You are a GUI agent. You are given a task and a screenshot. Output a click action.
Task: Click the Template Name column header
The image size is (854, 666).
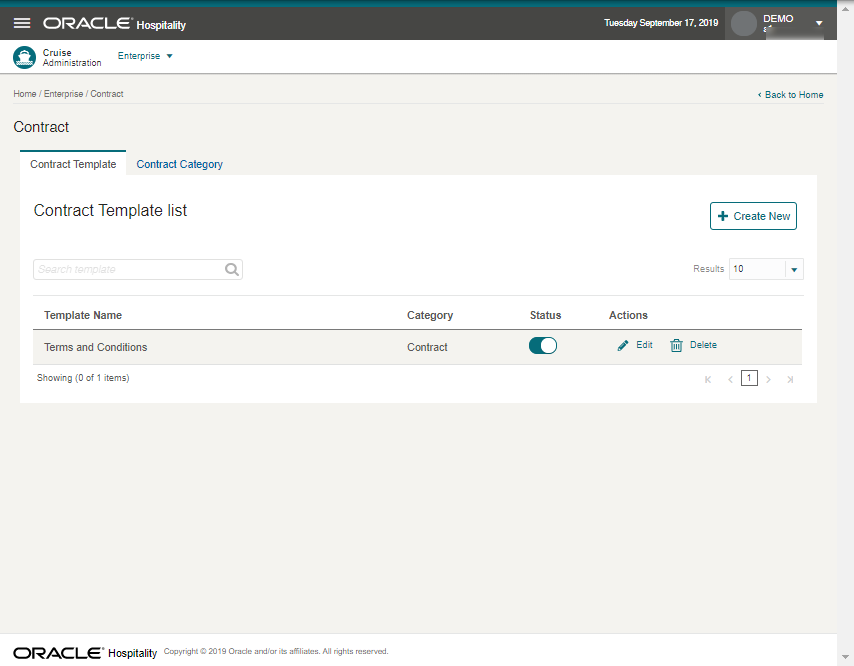pyautogui.click(x=83, y=315)
